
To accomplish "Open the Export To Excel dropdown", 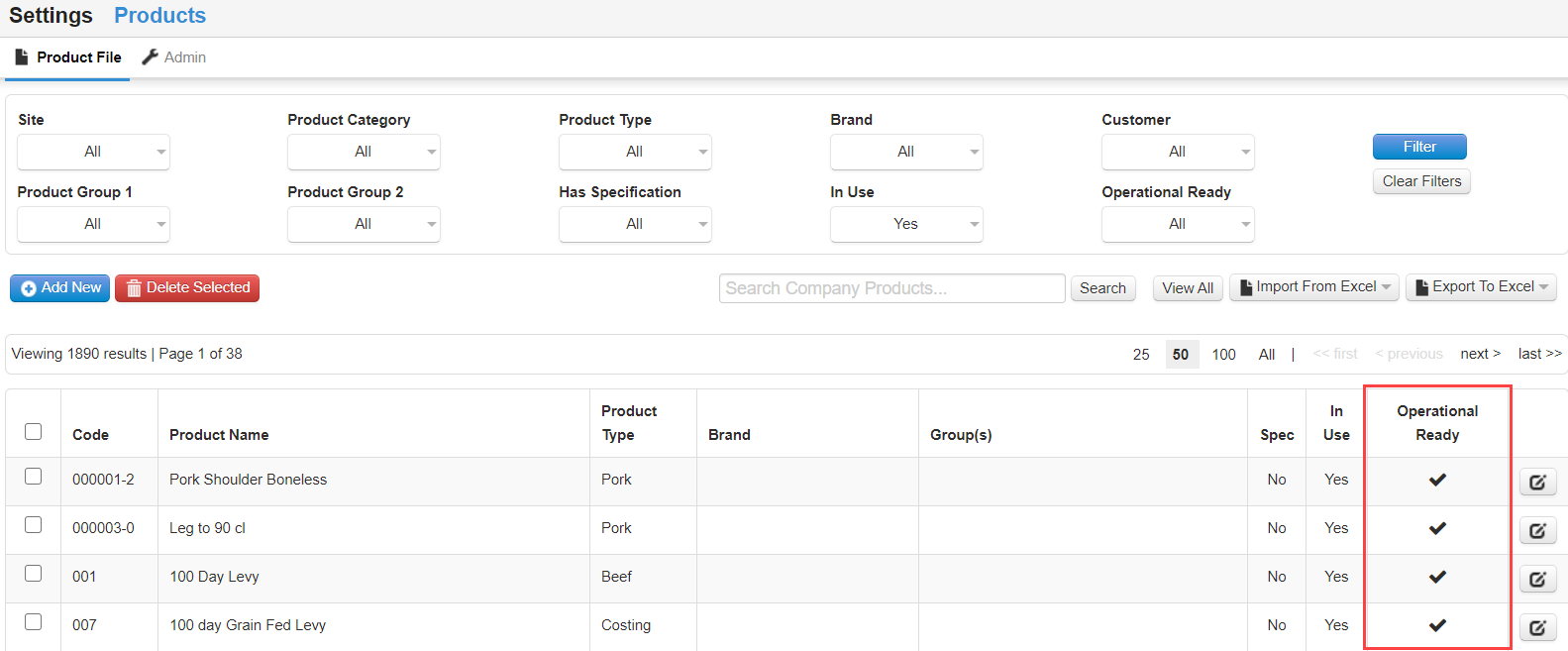I will click(x=1481, y=287).
